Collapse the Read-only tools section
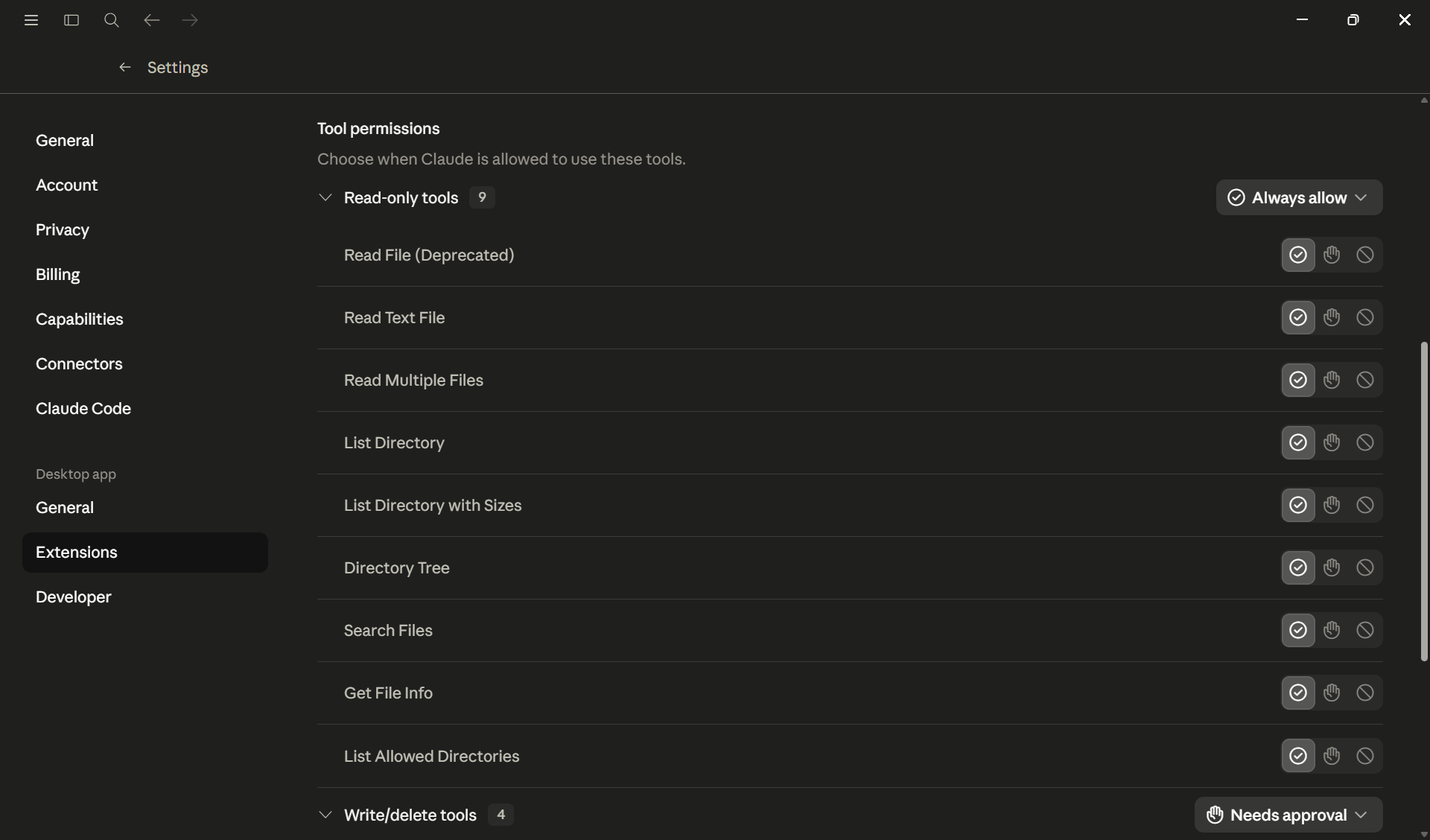This screenshot has width=1430, height=840. (x=325, y=197)
